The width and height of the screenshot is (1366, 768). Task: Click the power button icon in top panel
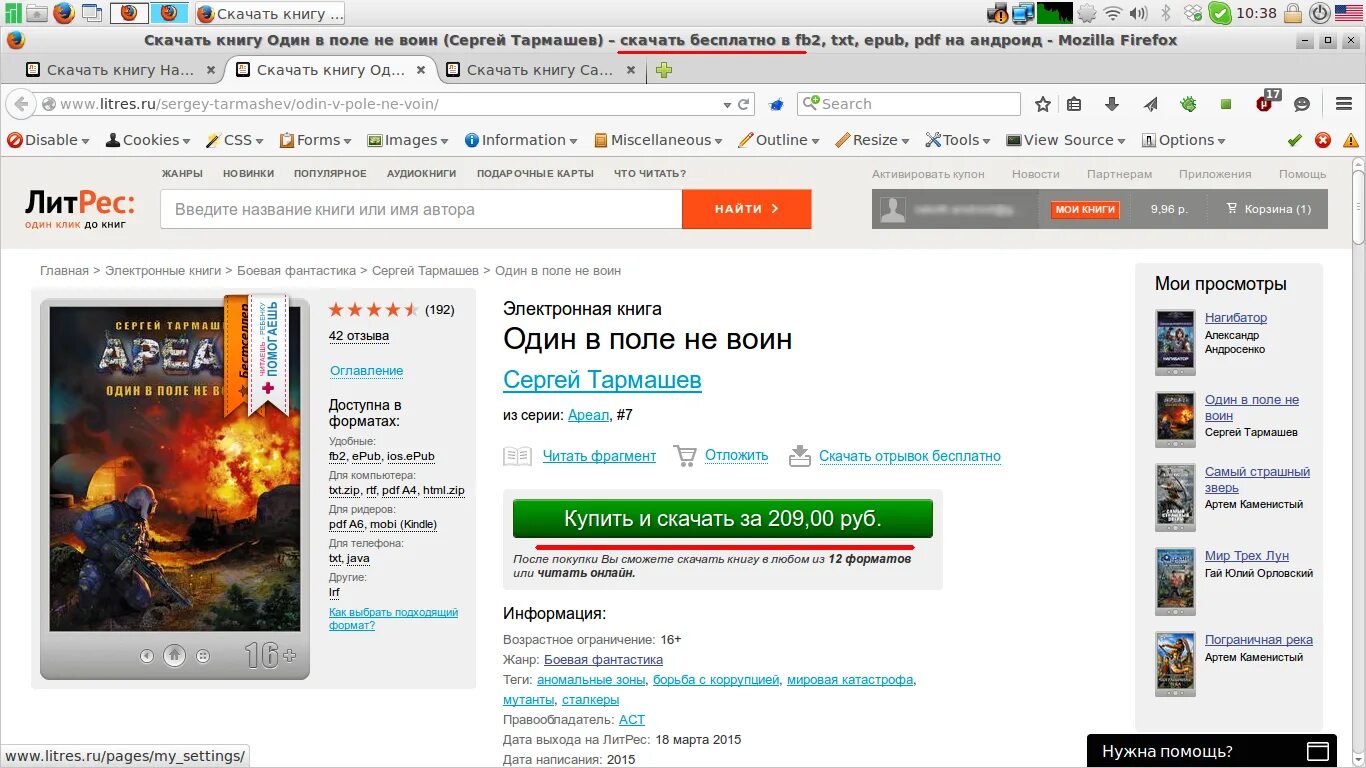(1320, 13)
